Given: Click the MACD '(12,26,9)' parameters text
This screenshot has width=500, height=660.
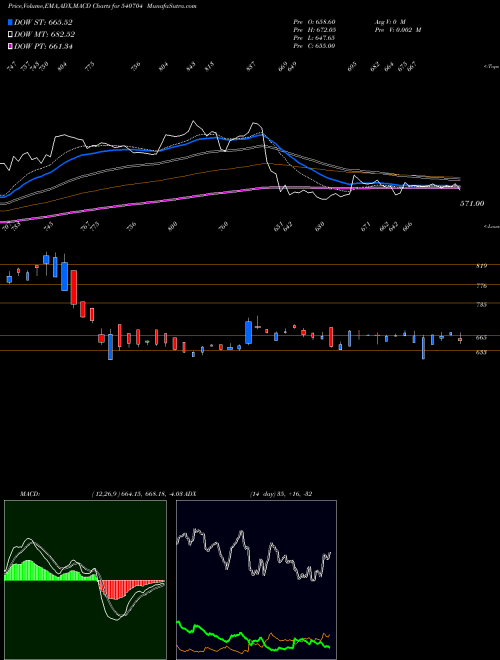Looking at the screenshot, I should click(105, 494).
